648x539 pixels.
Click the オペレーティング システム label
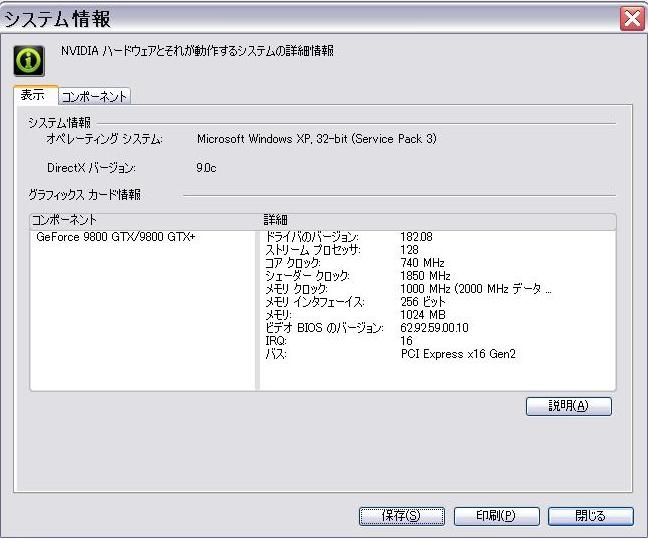click(x=105, y=139)
